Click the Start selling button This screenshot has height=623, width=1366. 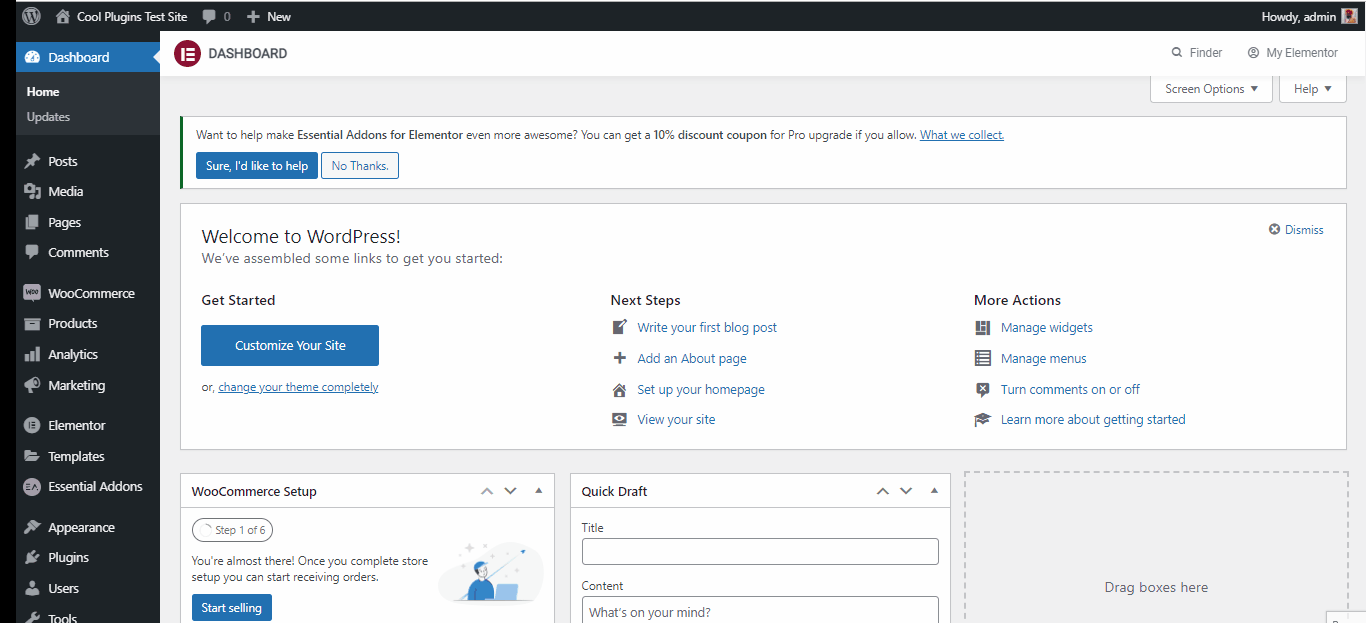232,608
